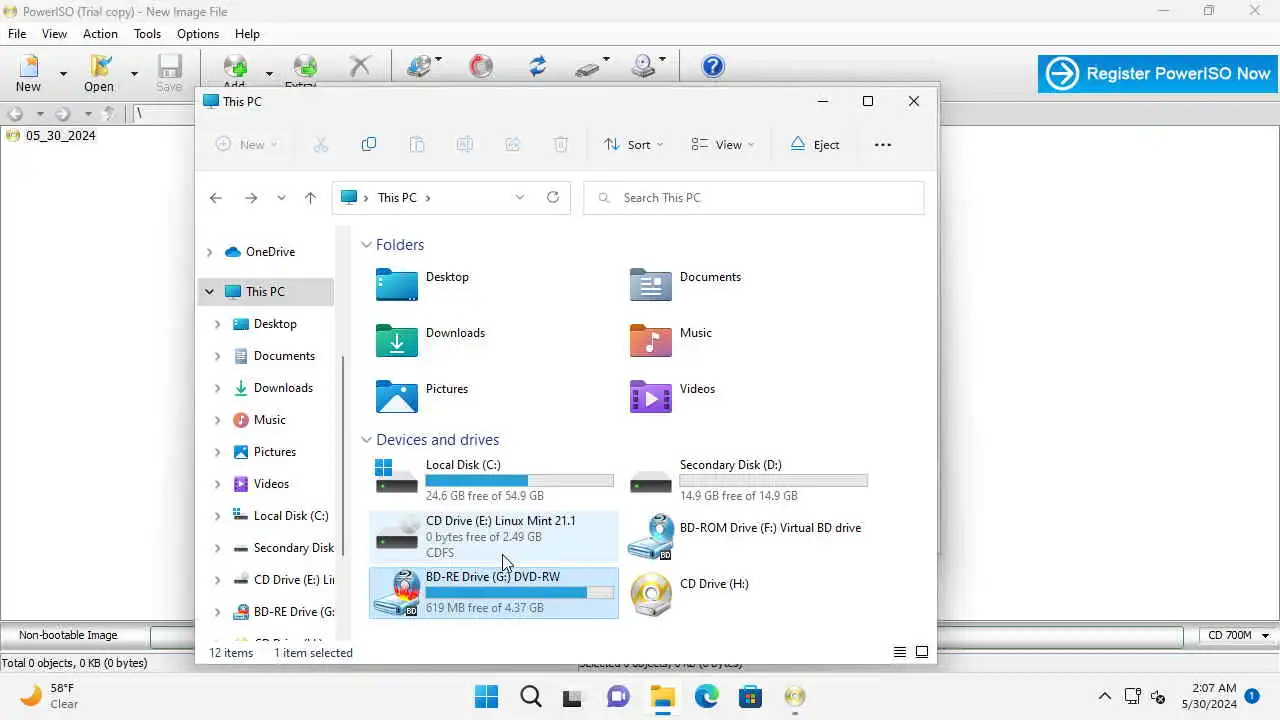Viewport: 1280px width, 720px height.
Task: Expand Documents in navigation pane
Action: point(217,356)
